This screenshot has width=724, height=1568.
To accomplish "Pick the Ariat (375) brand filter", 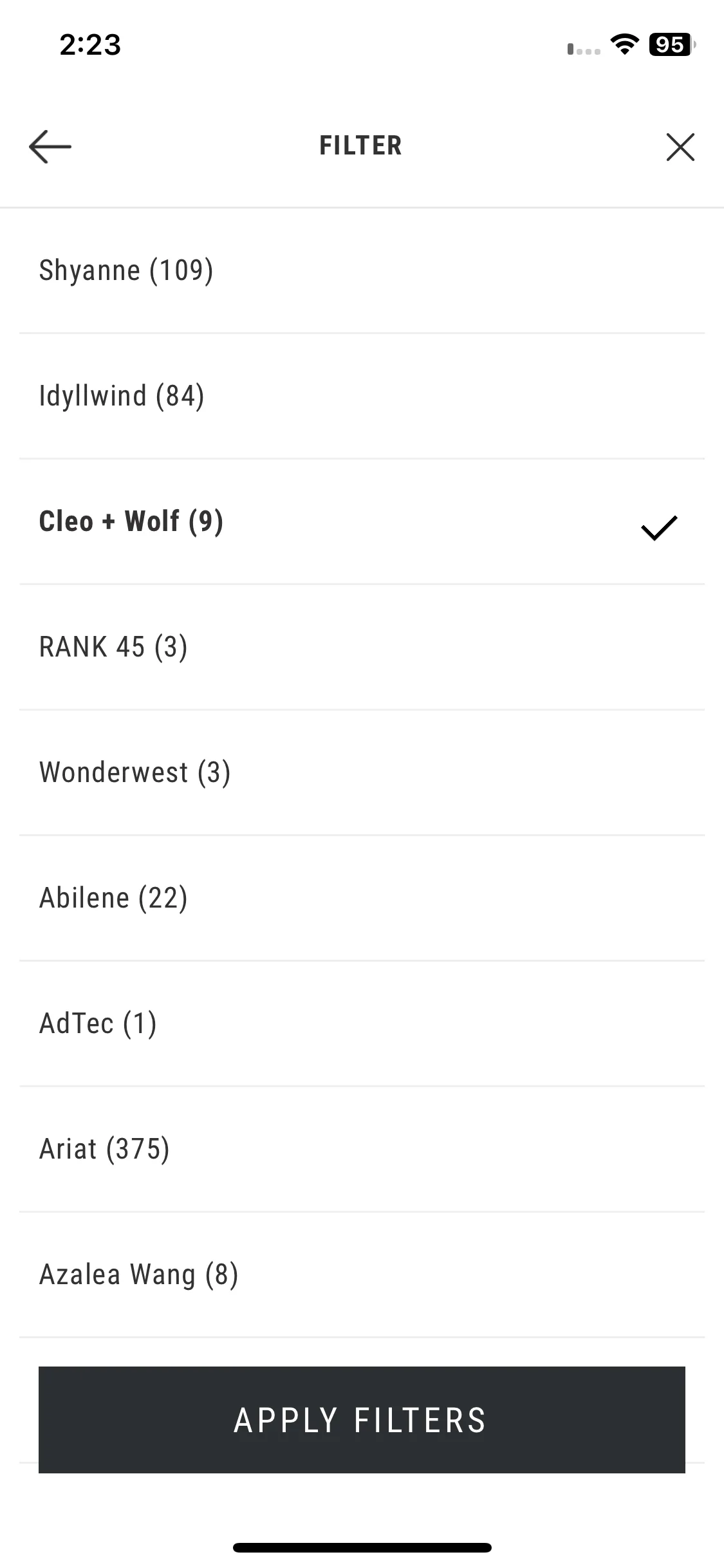I will [362, 1149].
